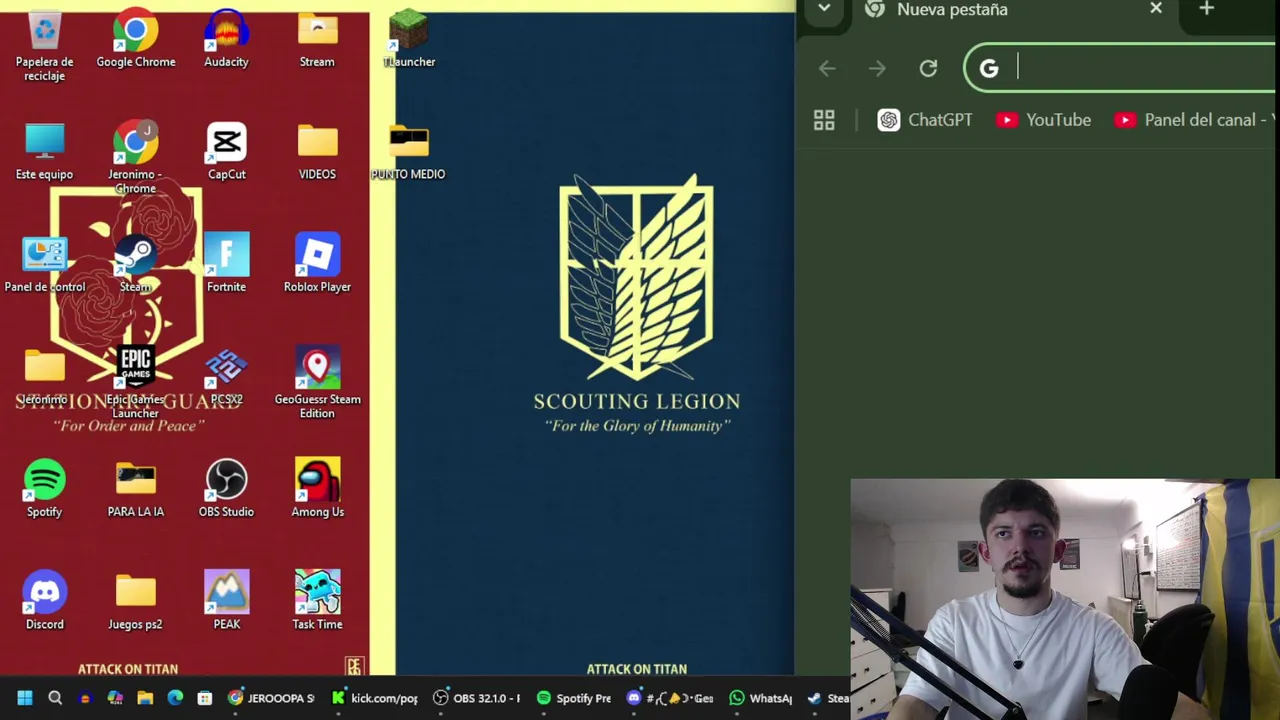Expand Chrome tab search dropdown arrow

pos(823,8)
